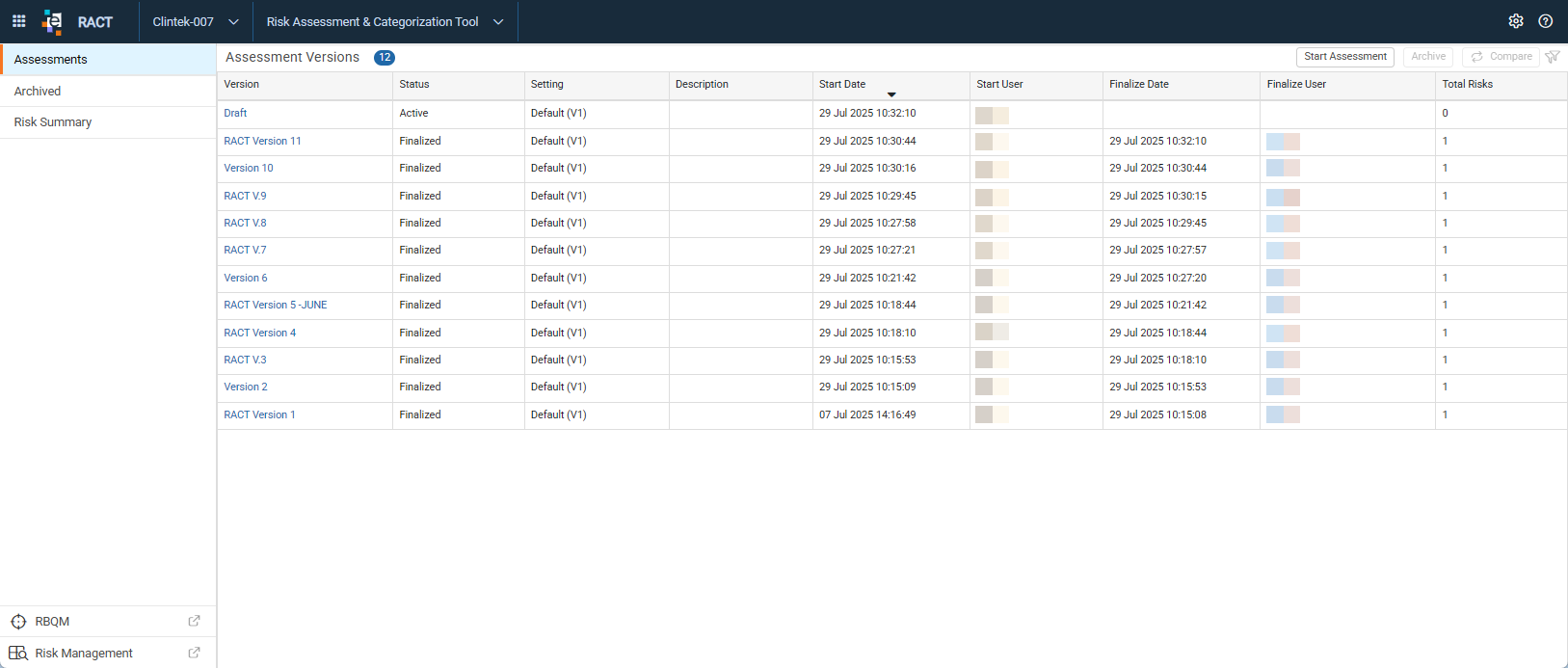Open the RBQM sidebar link

[x=108, y=622]
